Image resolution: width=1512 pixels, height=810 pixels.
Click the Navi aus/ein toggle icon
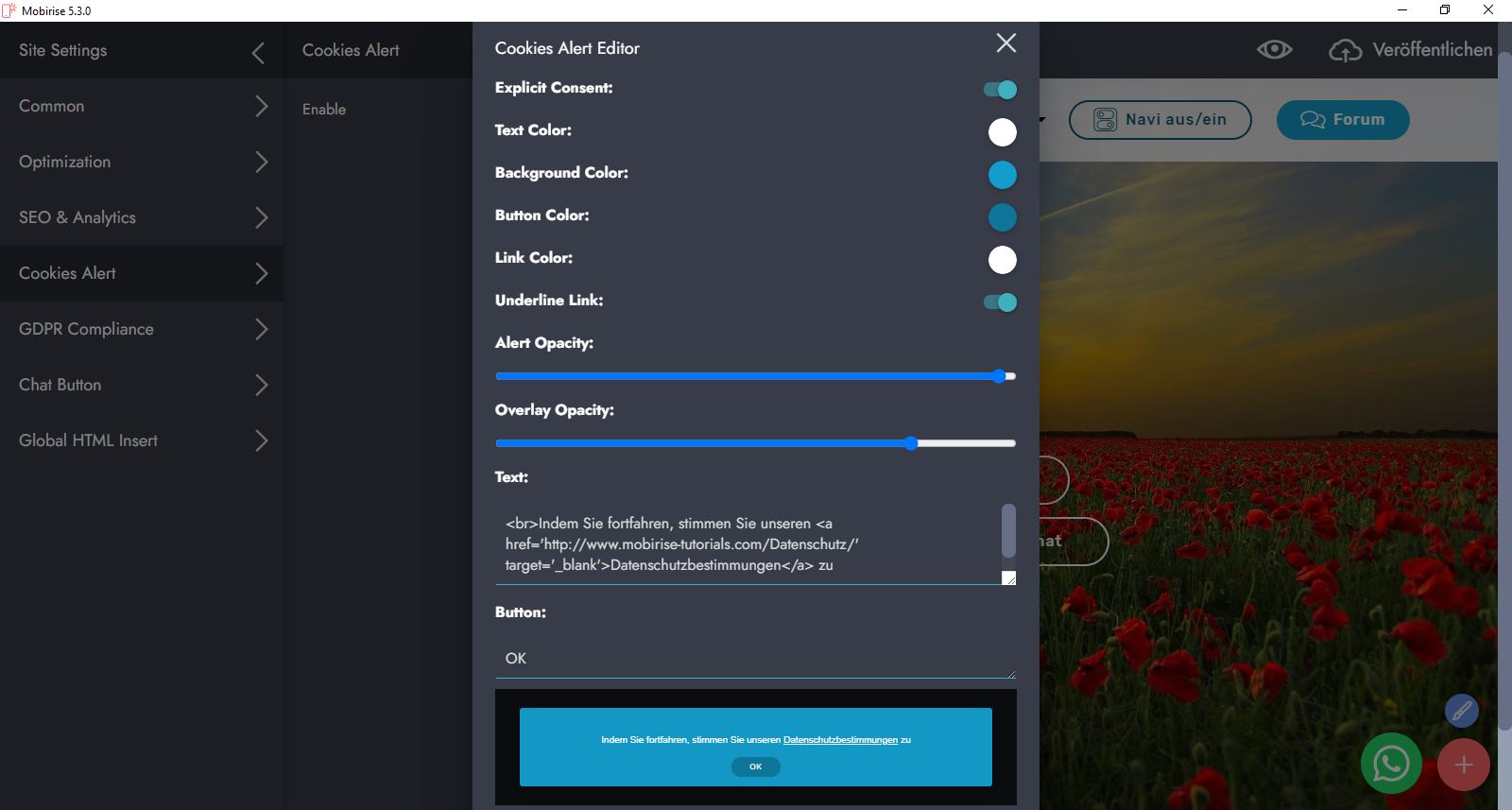coord(1105,120)
